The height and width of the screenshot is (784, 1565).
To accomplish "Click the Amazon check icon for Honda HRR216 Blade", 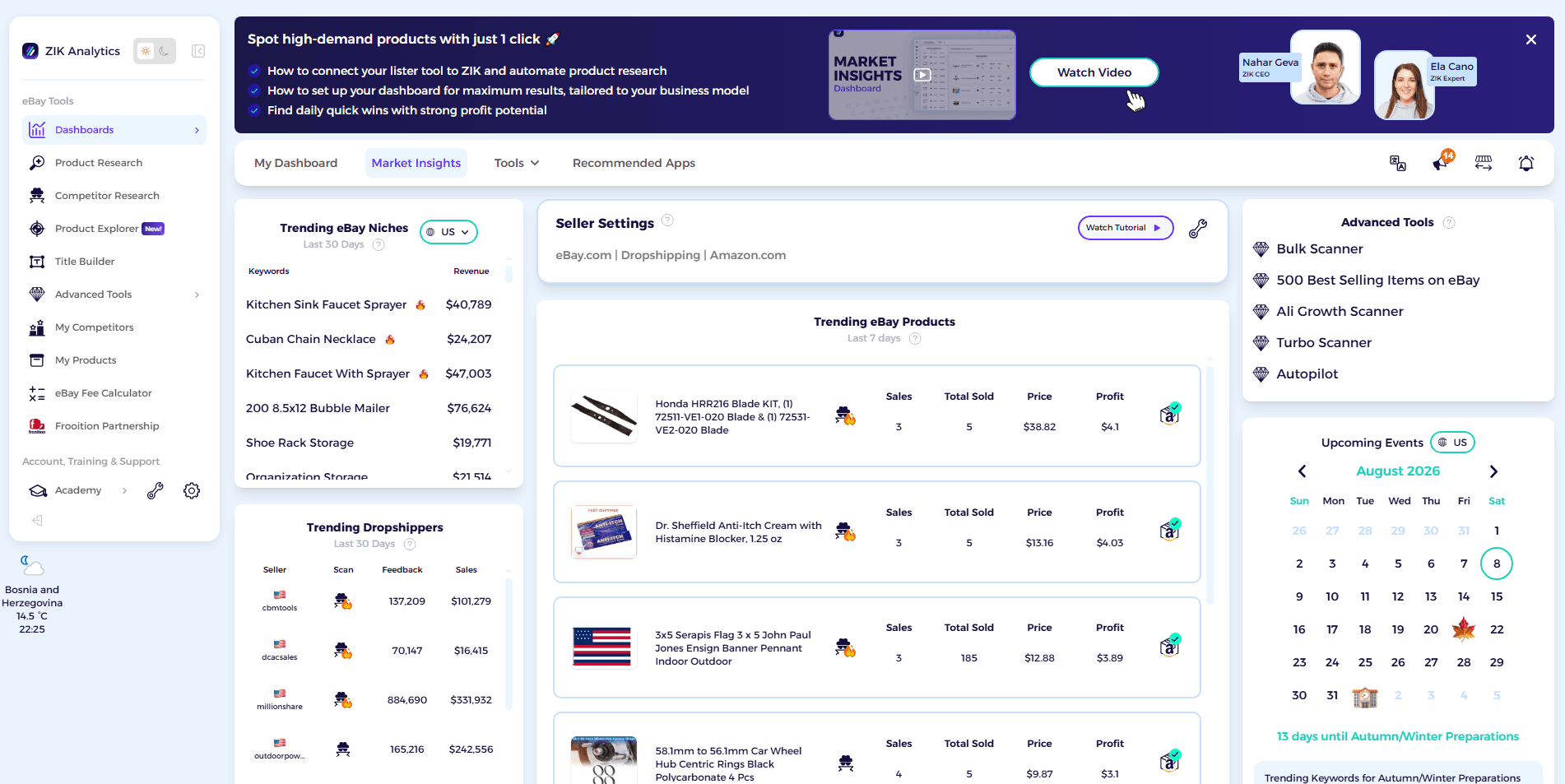I will click(1170, 414).
